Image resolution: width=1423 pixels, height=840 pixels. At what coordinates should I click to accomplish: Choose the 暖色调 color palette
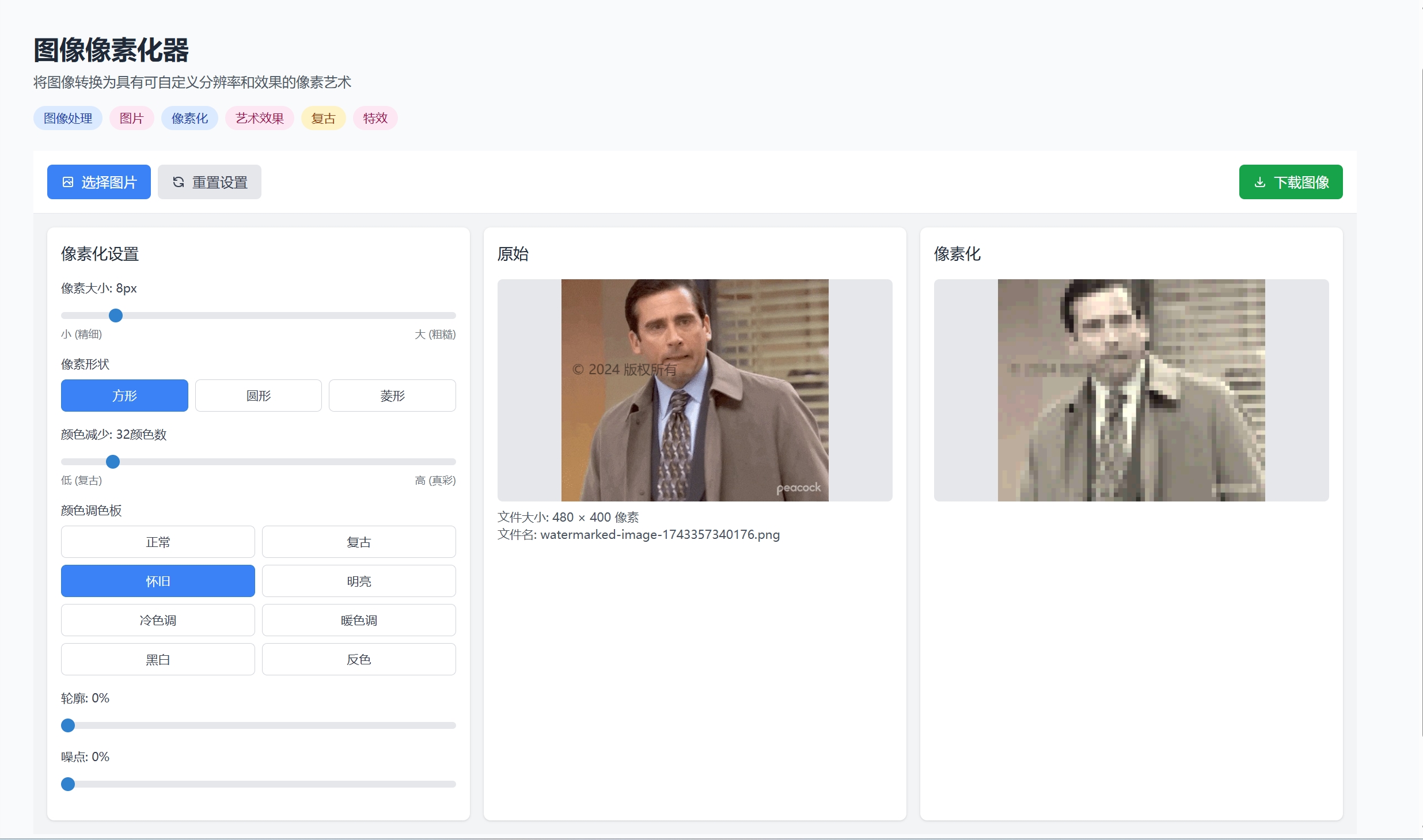pyautogui.click(x=359, y=620)
